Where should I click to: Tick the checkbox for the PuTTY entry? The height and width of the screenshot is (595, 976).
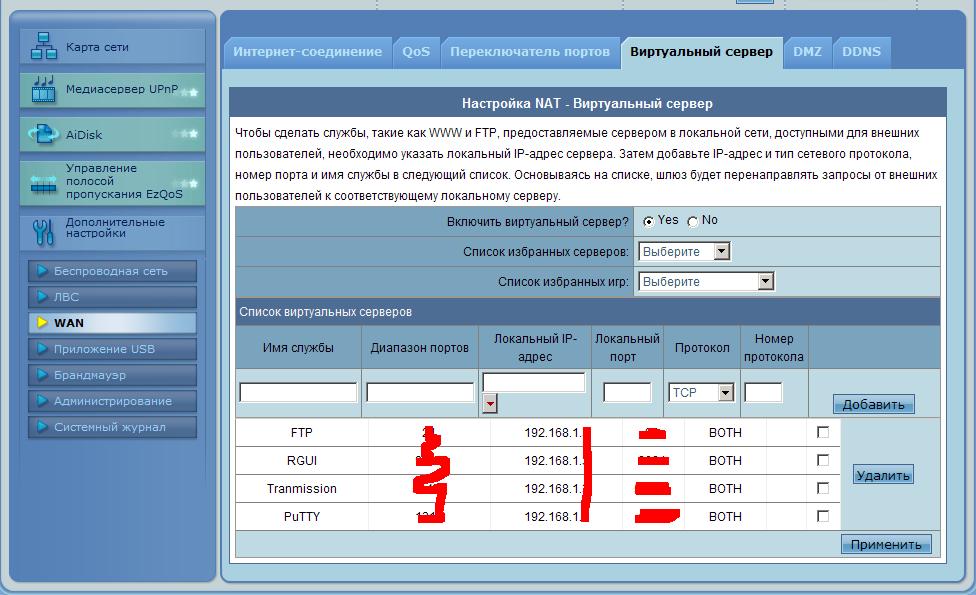[x=823, y=517]
